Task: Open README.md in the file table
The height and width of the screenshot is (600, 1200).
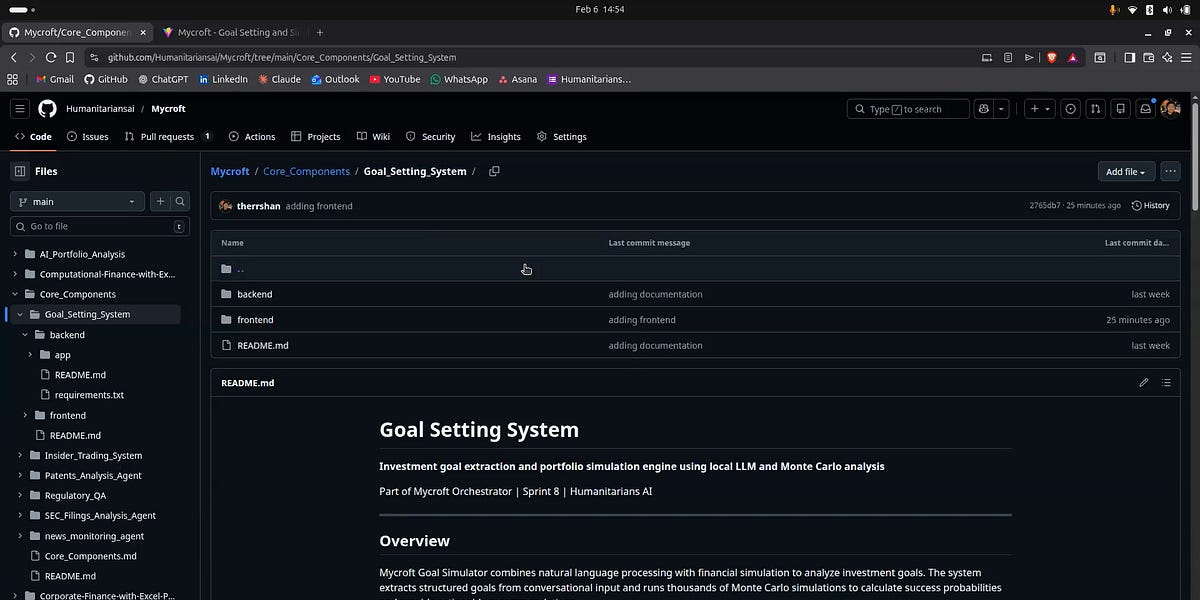Action: [x=263, y=345]
